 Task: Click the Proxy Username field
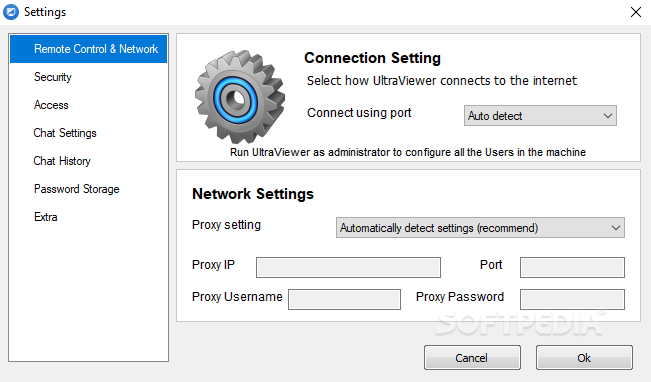coord(344,299)
